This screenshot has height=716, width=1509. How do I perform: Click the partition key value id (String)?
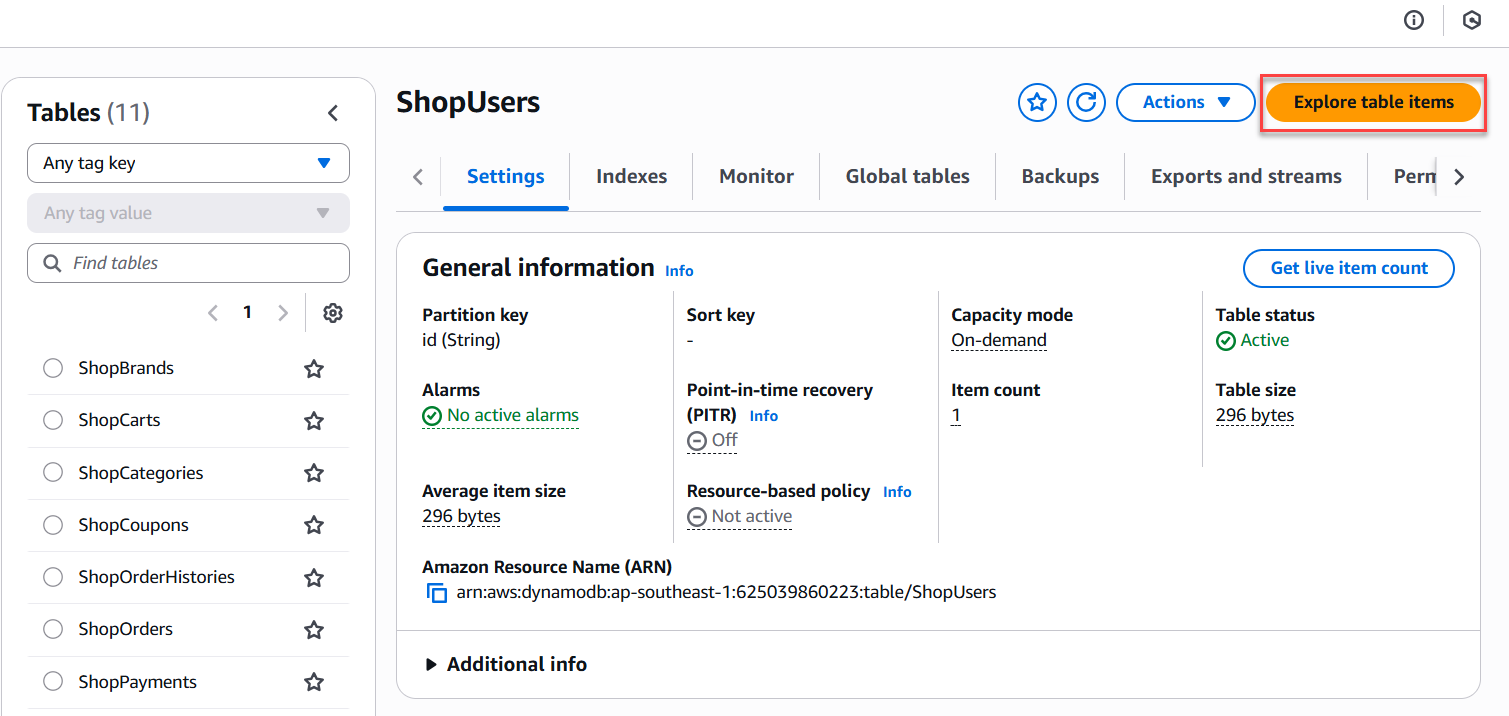click(x=461, y=340)
